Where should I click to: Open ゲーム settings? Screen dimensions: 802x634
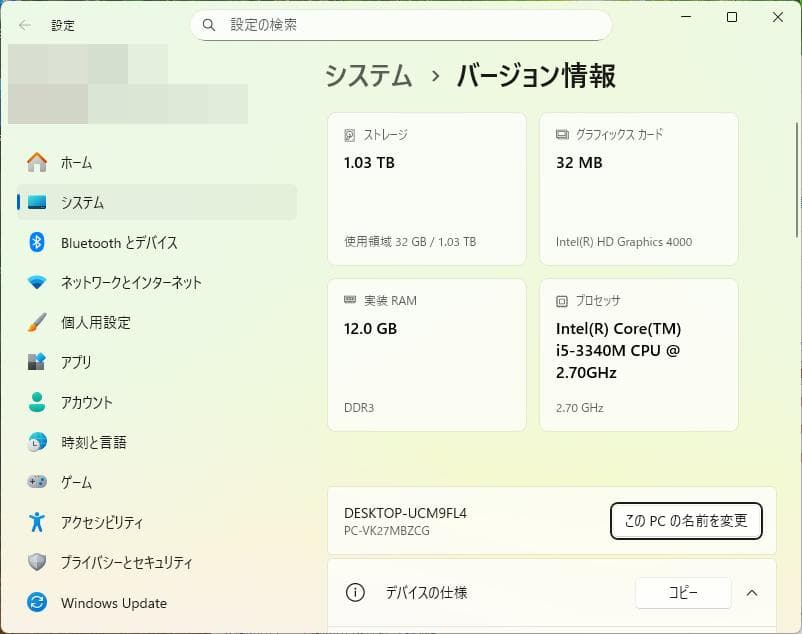157,482
